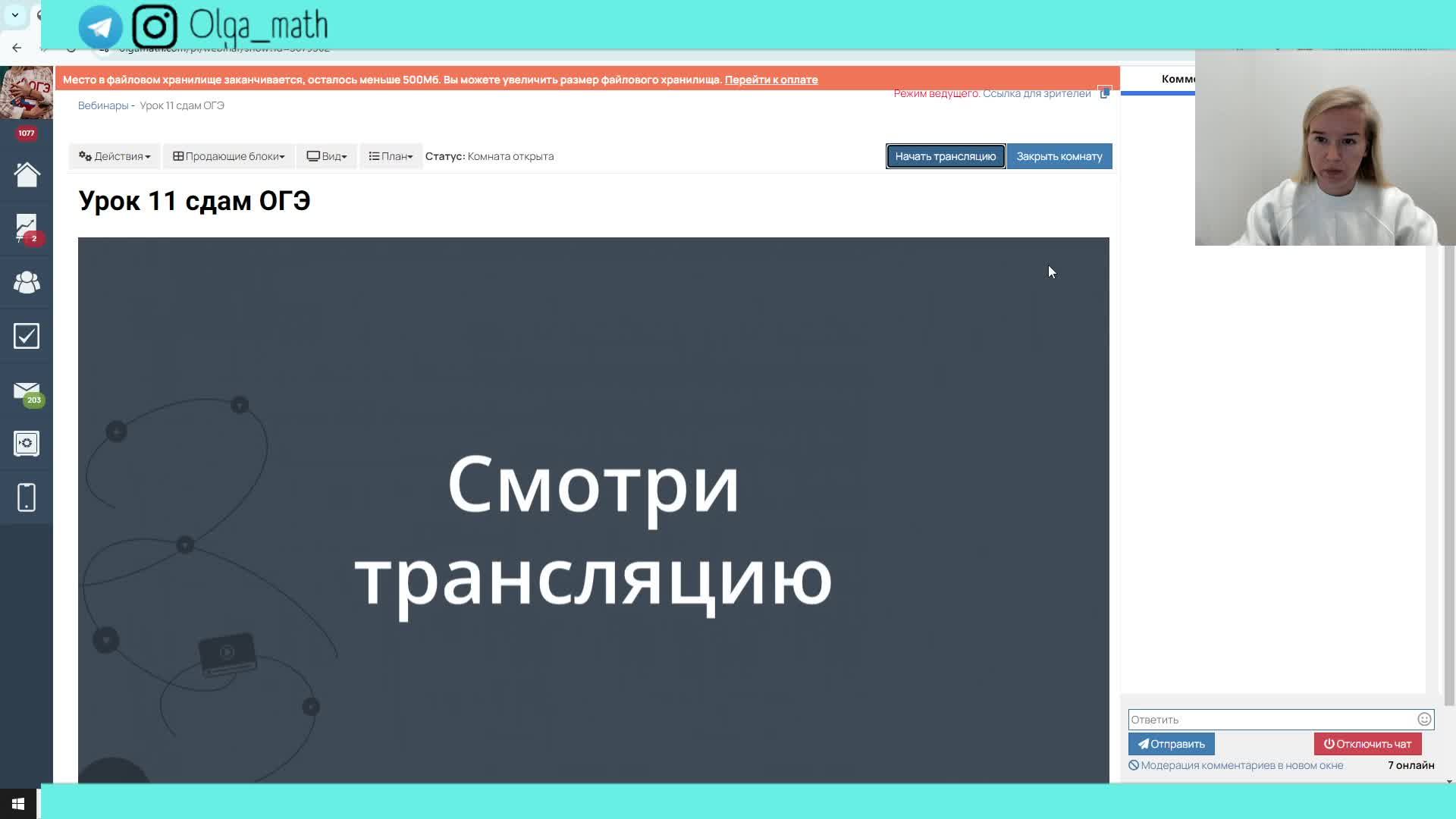Open the home icon in left sidebar
Image resolution: width=1456 pixels, height=819 pixels.
click(27, 174)
